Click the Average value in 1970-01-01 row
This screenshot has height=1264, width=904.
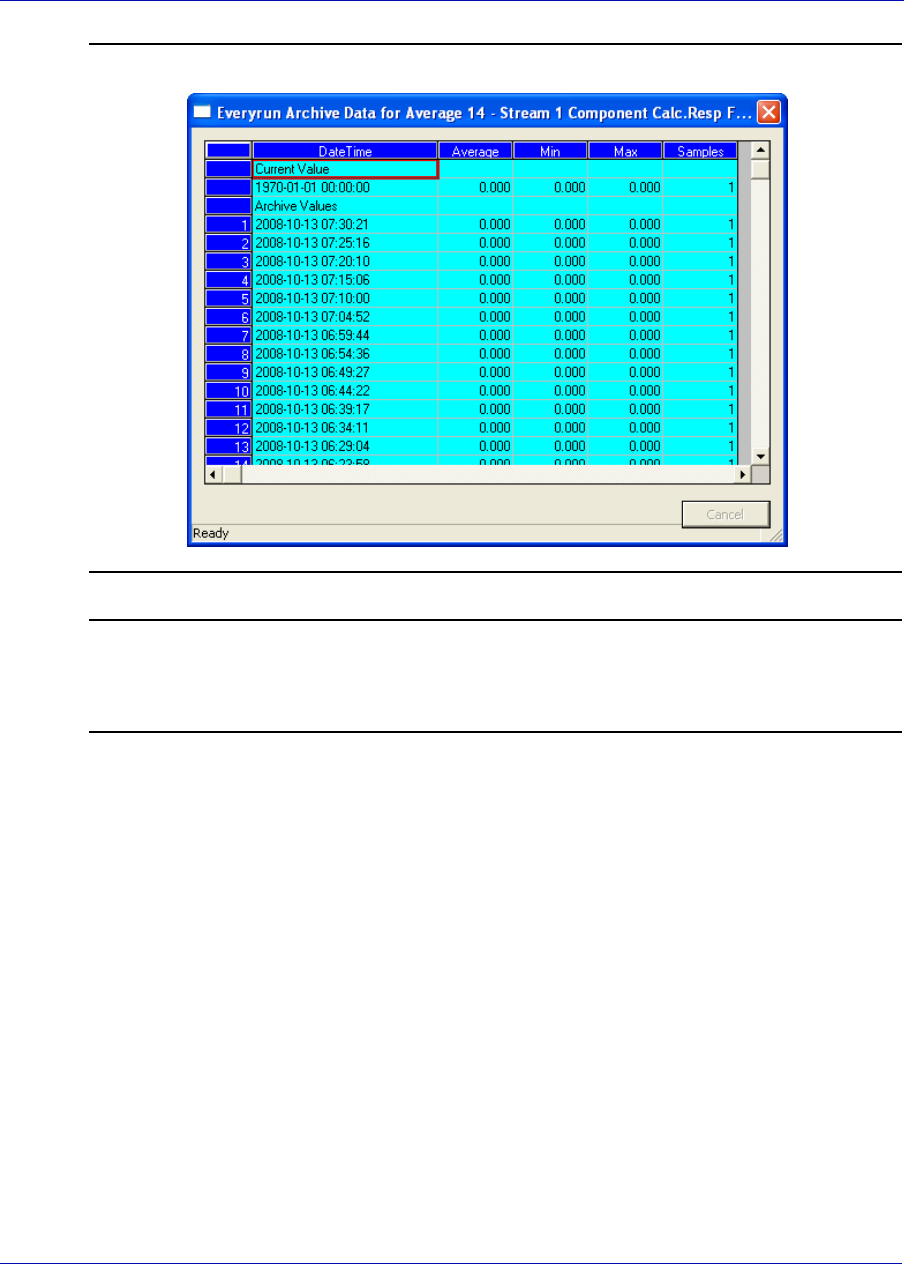pos(475,187)
